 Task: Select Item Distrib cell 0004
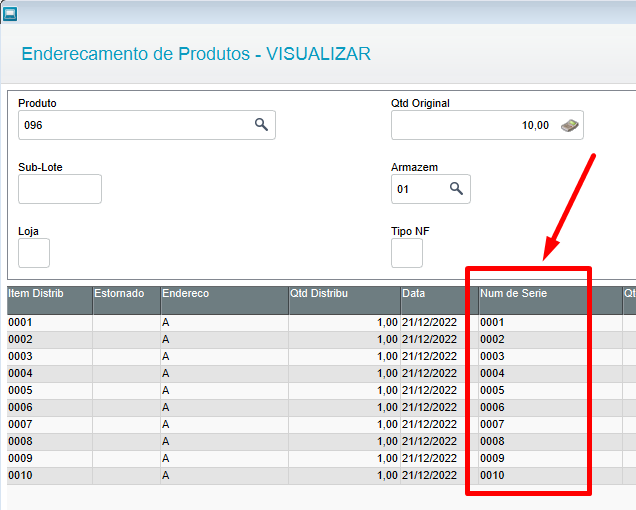coord(50,374)
